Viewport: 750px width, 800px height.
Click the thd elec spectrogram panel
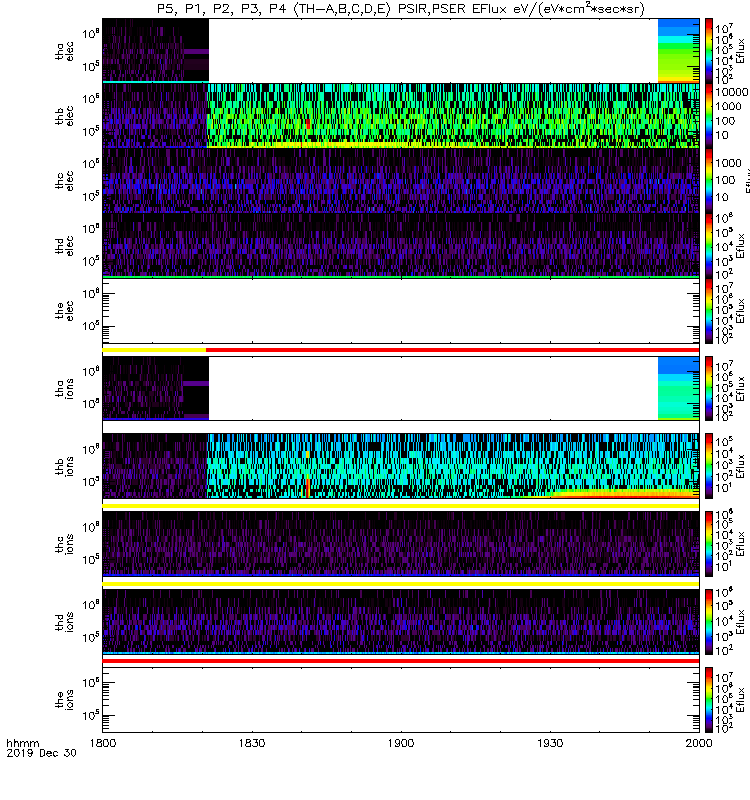(401, 245)
